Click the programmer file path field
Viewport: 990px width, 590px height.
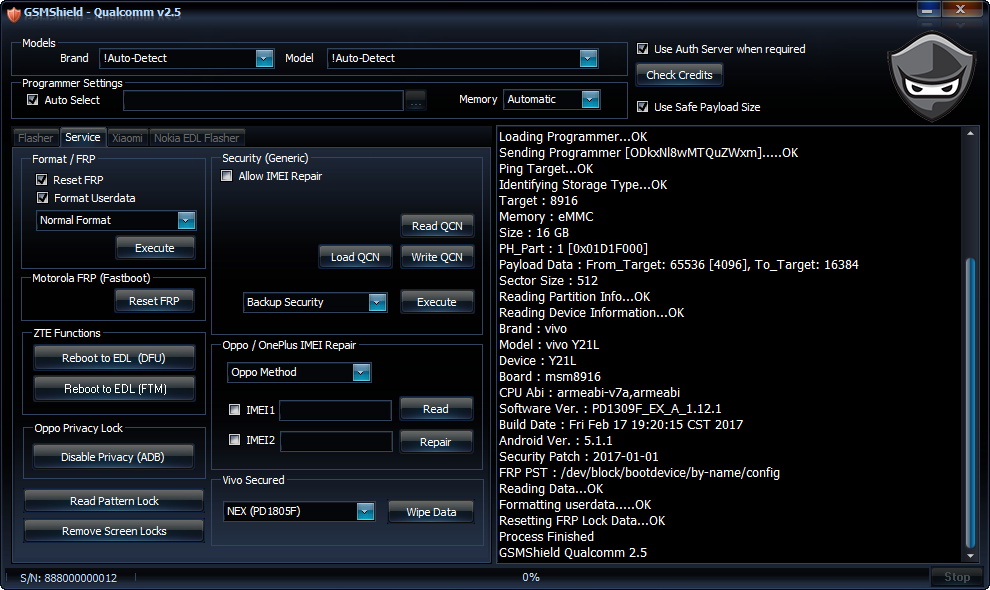click(263, 100)
